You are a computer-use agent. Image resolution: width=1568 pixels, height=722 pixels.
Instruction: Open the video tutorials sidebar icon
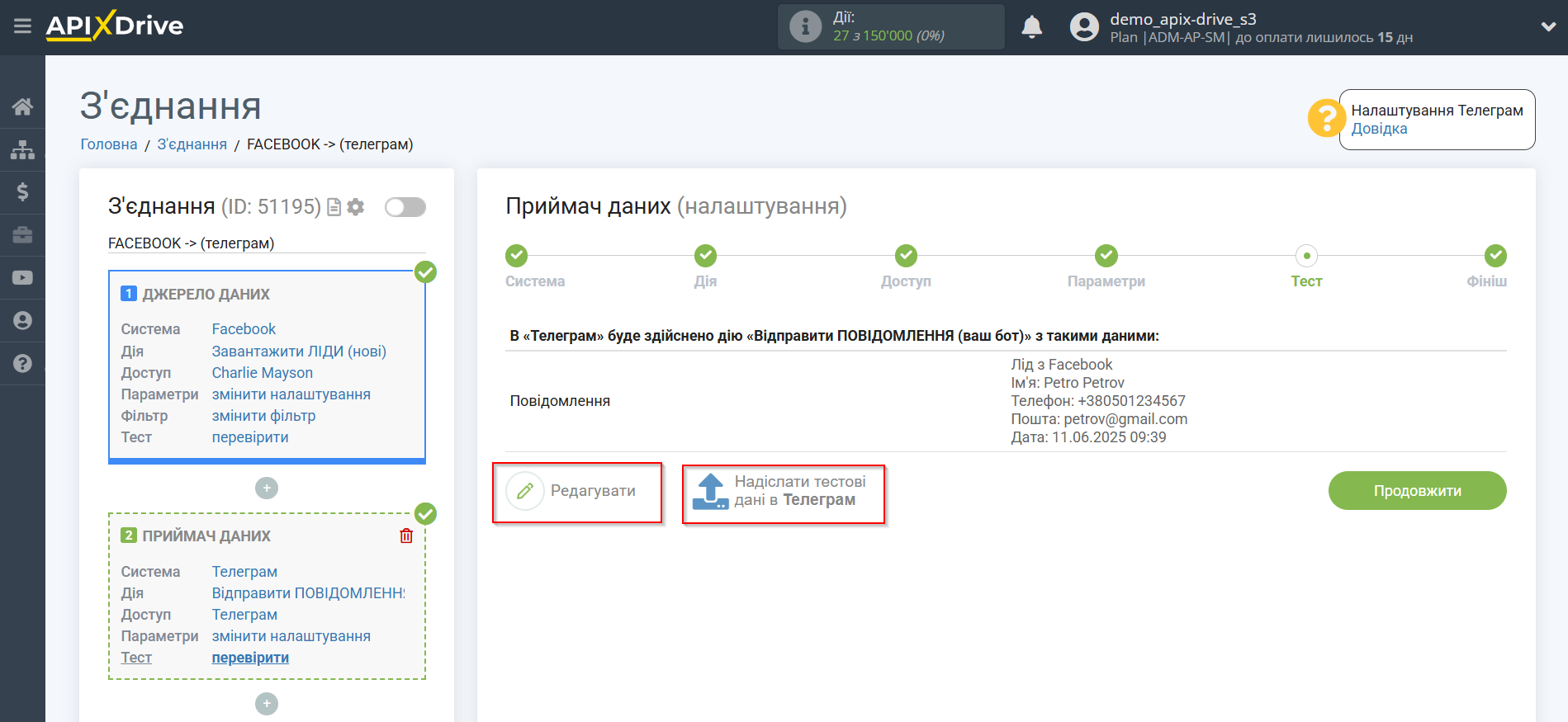(22, 278)
